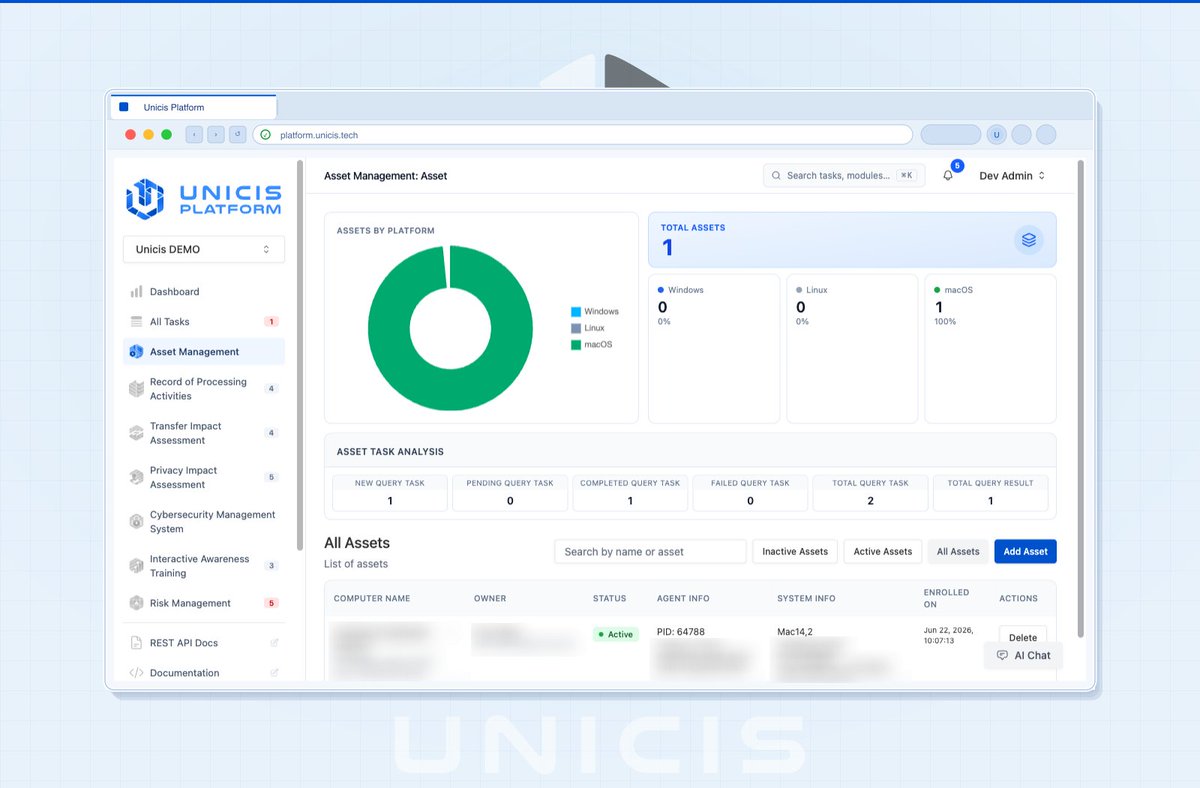This screenshot has width=1200, height=788.
Task: Open the REST API Docs link
Action: coord(204,643)
